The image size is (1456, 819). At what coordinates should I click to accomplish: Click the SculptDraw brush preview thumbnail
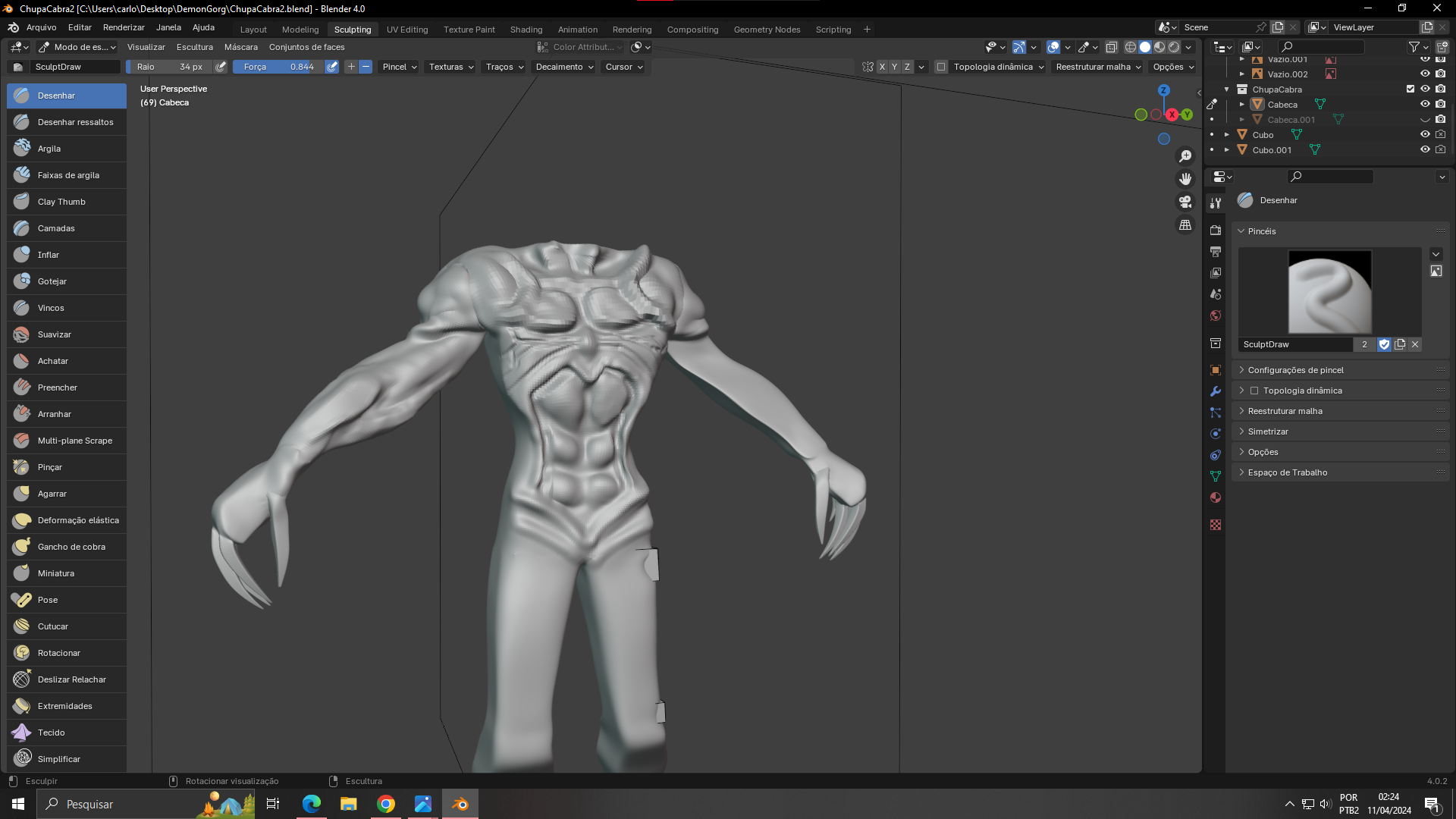tap(1329, 292)
